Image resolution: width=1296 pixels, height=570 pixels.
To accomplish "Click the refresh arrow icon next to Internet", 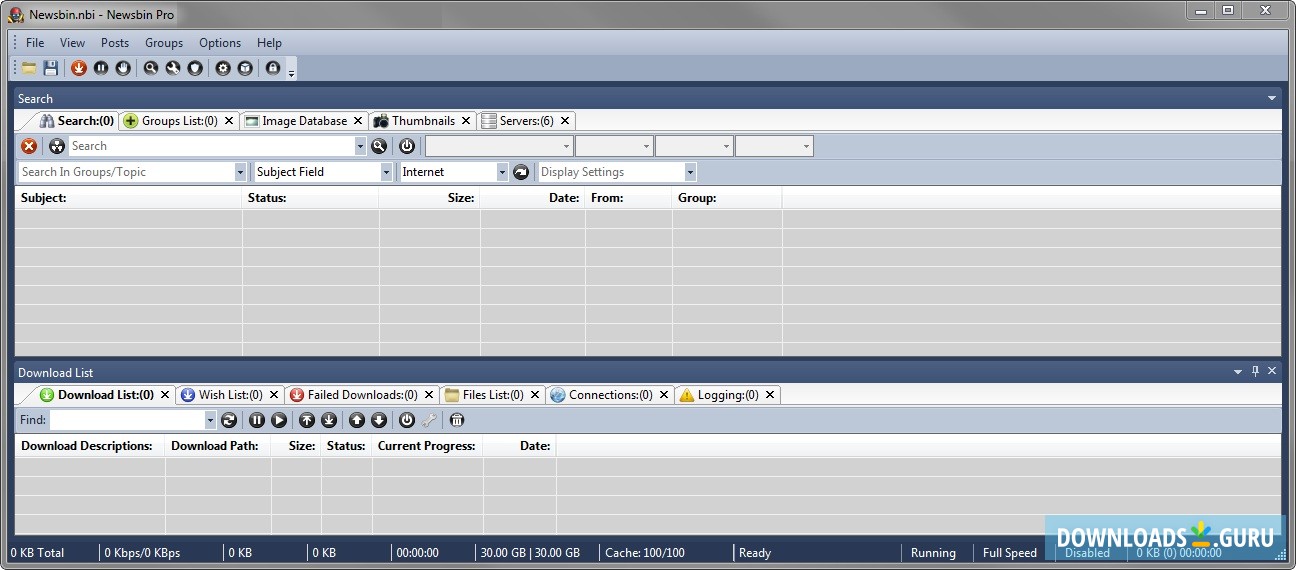I will pyautogui.click(x=521, y=172).
